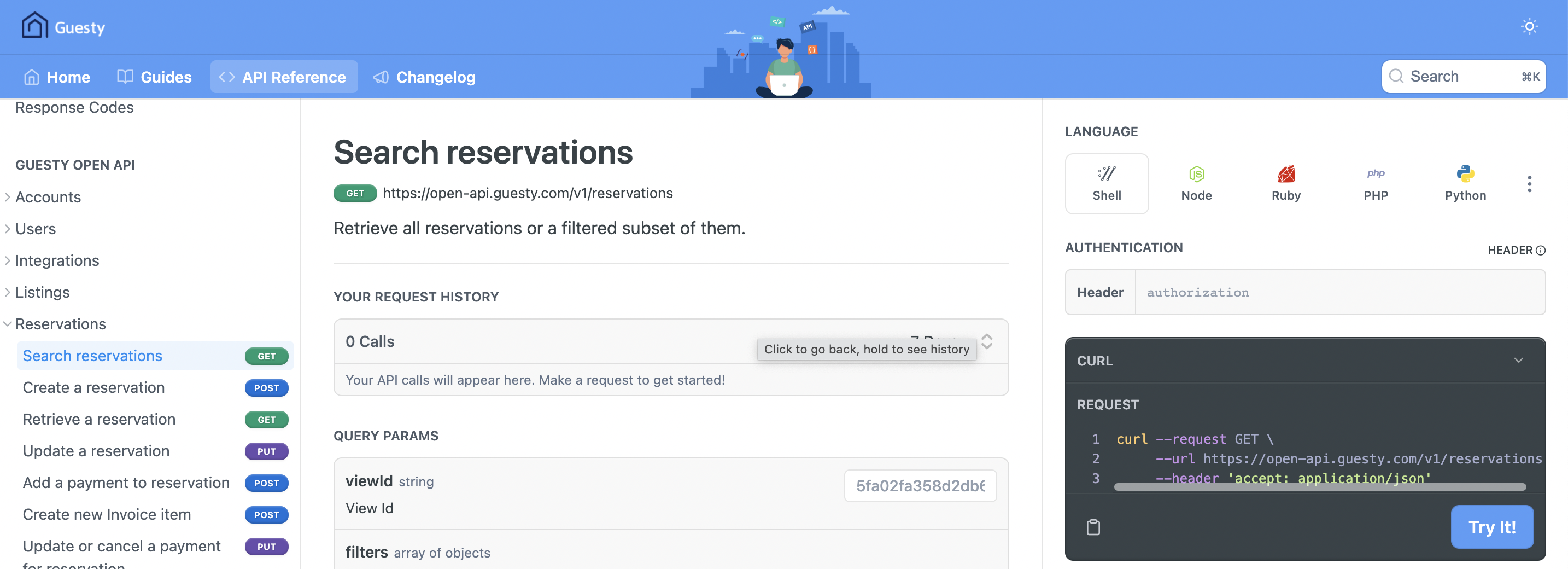Copy the cURL request with clipboard icon
This screenshot has height=569, width=1568.
[1093, 527]
